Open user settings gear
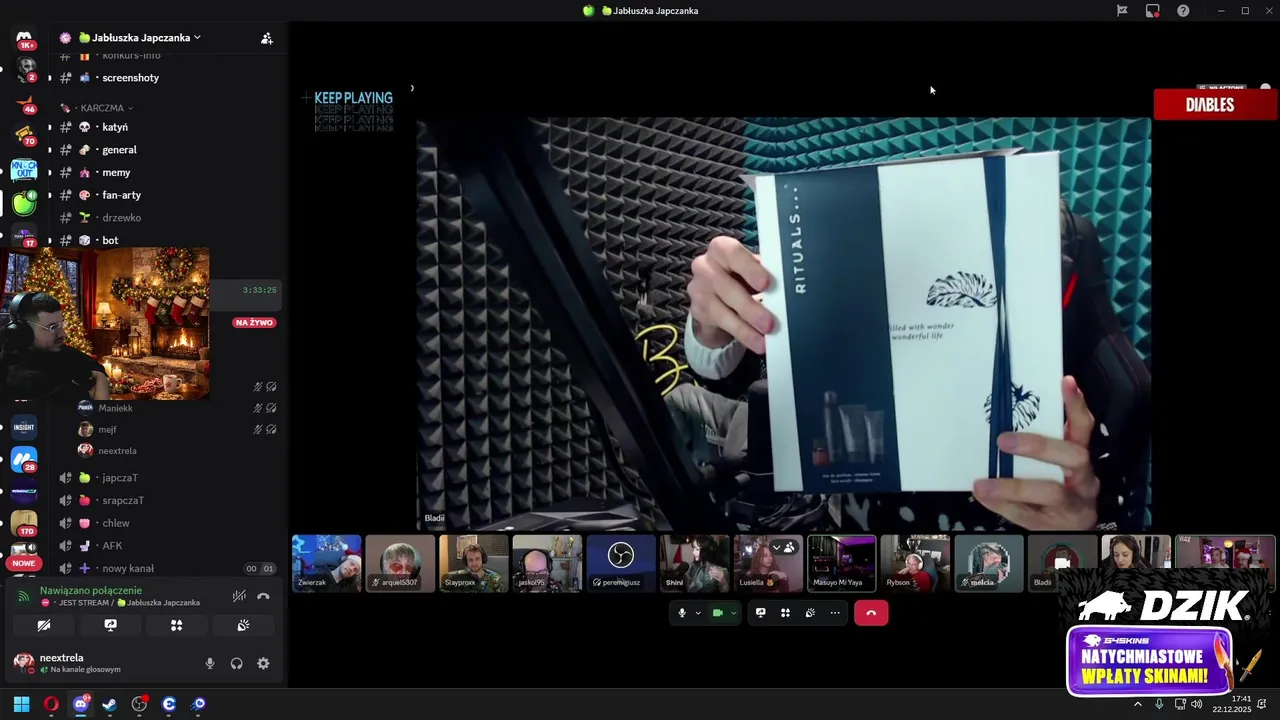The image size is (1280, 720). coord(263,663)
